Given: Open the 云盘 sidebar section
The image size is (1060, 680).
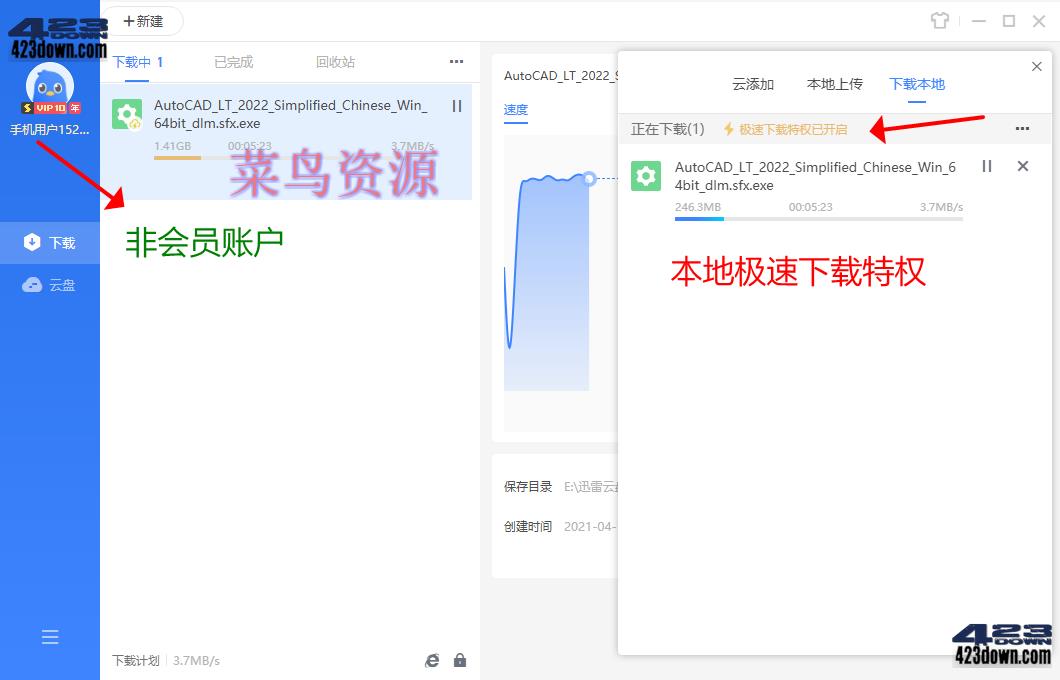Looking at the screenshot, I should pyautogui.click(x=50, y=285).
